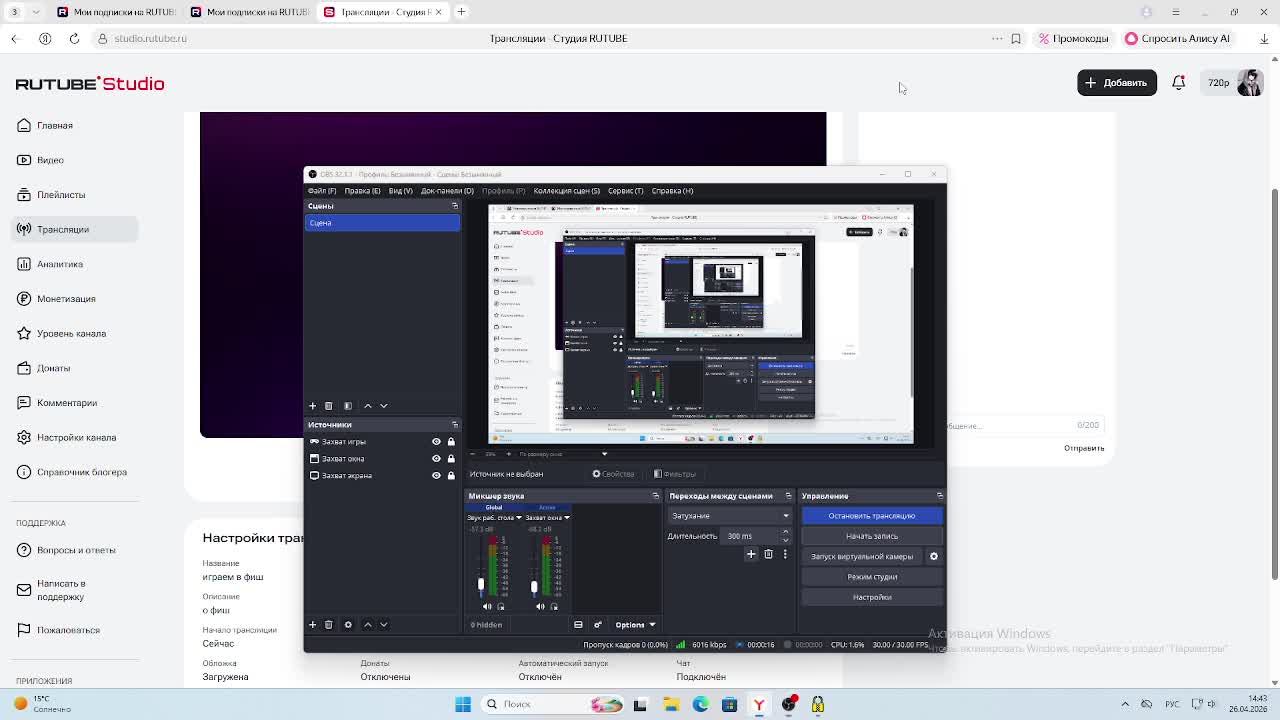The image size is (1280, 720).
Task: Toggle lock on 'Захват окна' source
Action: click(451, 459)
